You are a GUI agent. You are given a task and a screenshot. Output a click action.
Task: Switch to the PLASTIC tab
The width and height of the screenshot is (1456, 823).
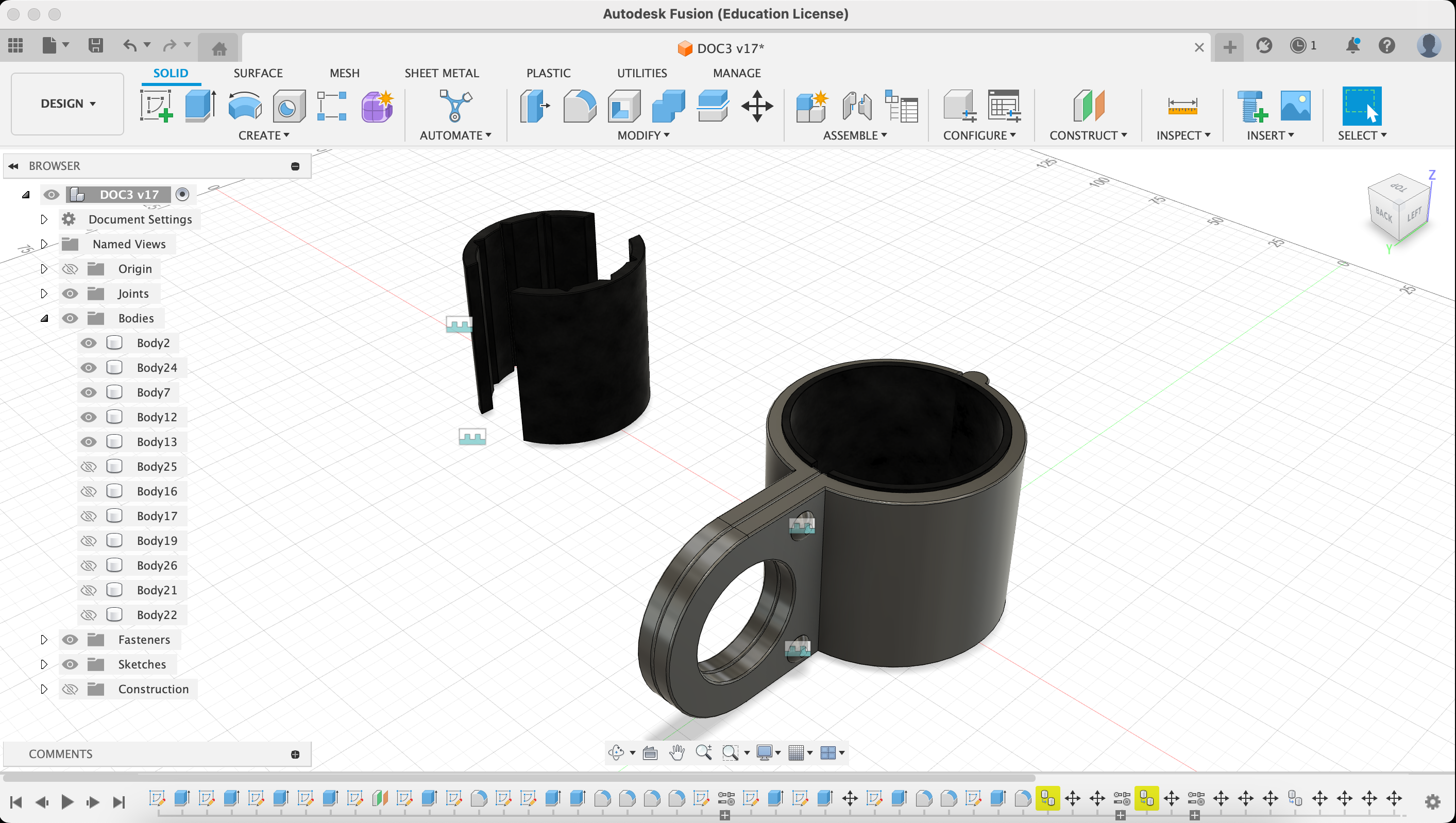click(548, 73)
